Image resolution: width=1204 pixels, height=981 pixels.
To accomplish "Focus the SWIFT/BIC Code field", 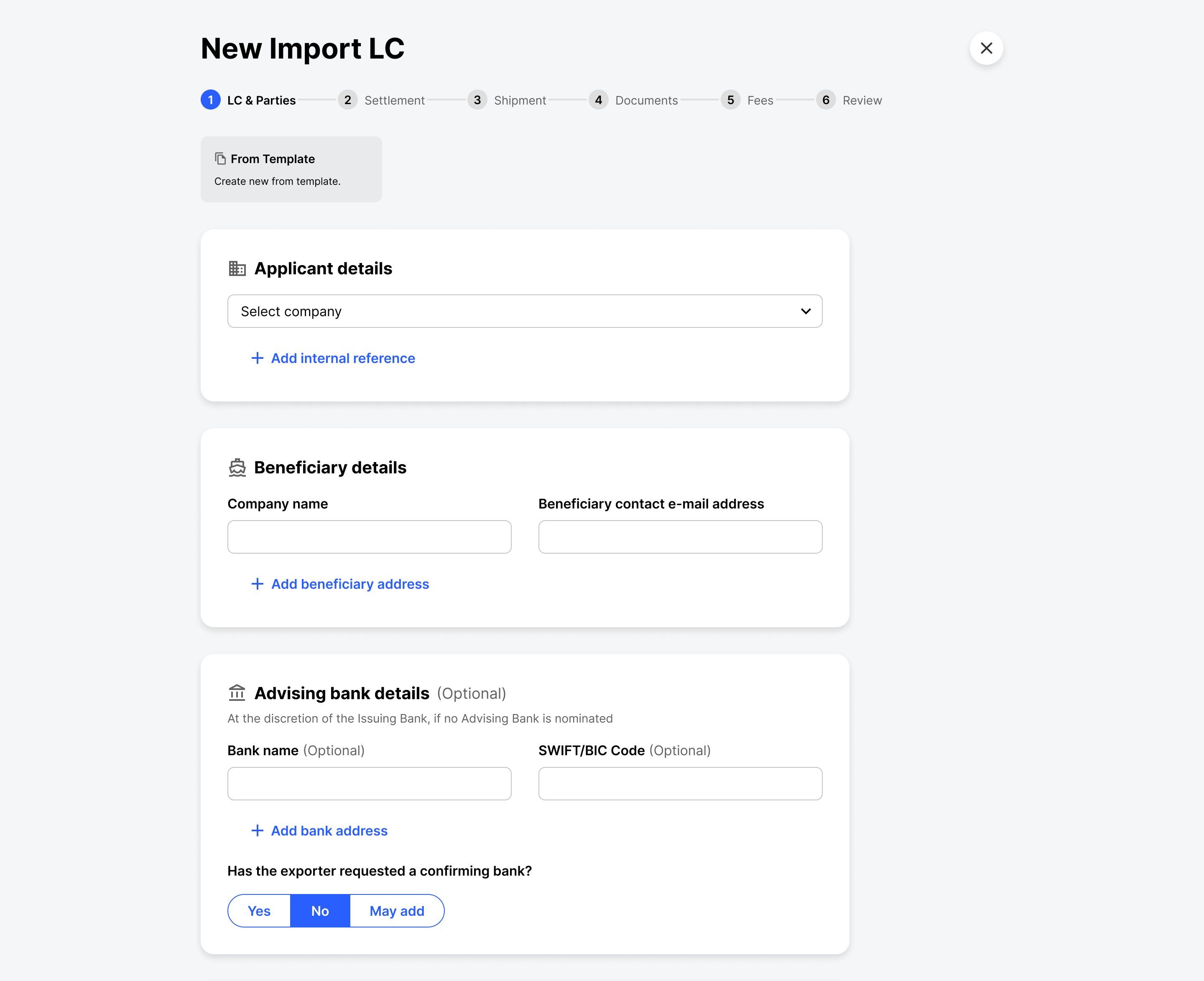I will [x=680, y=784].
